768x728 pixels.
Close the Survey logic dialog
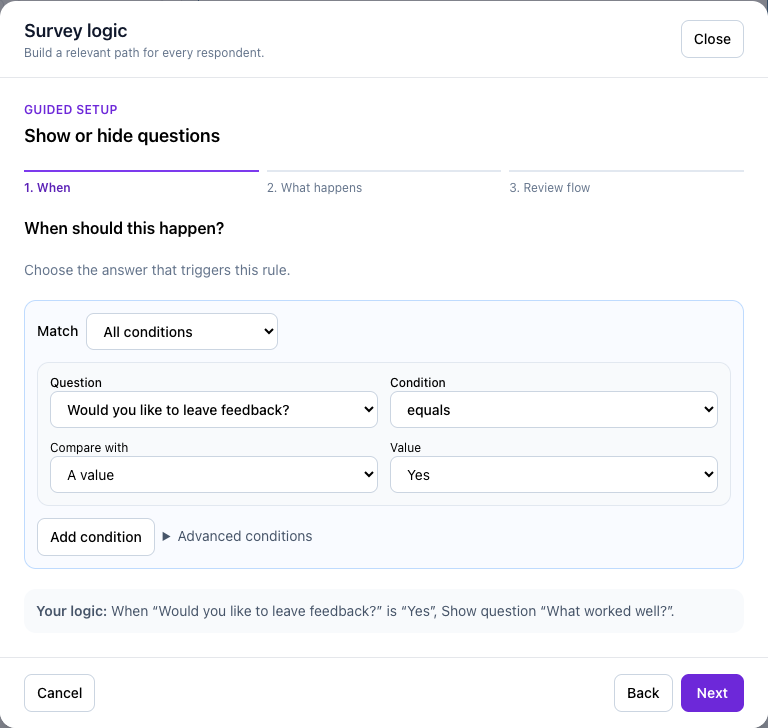pyautogui.click(x=712, y=39)
